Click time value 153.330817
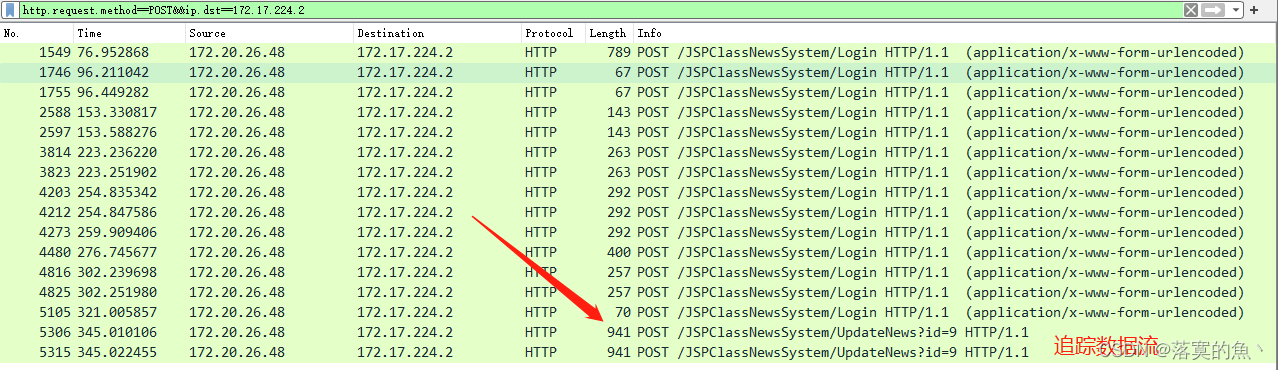 click(117, 112)
